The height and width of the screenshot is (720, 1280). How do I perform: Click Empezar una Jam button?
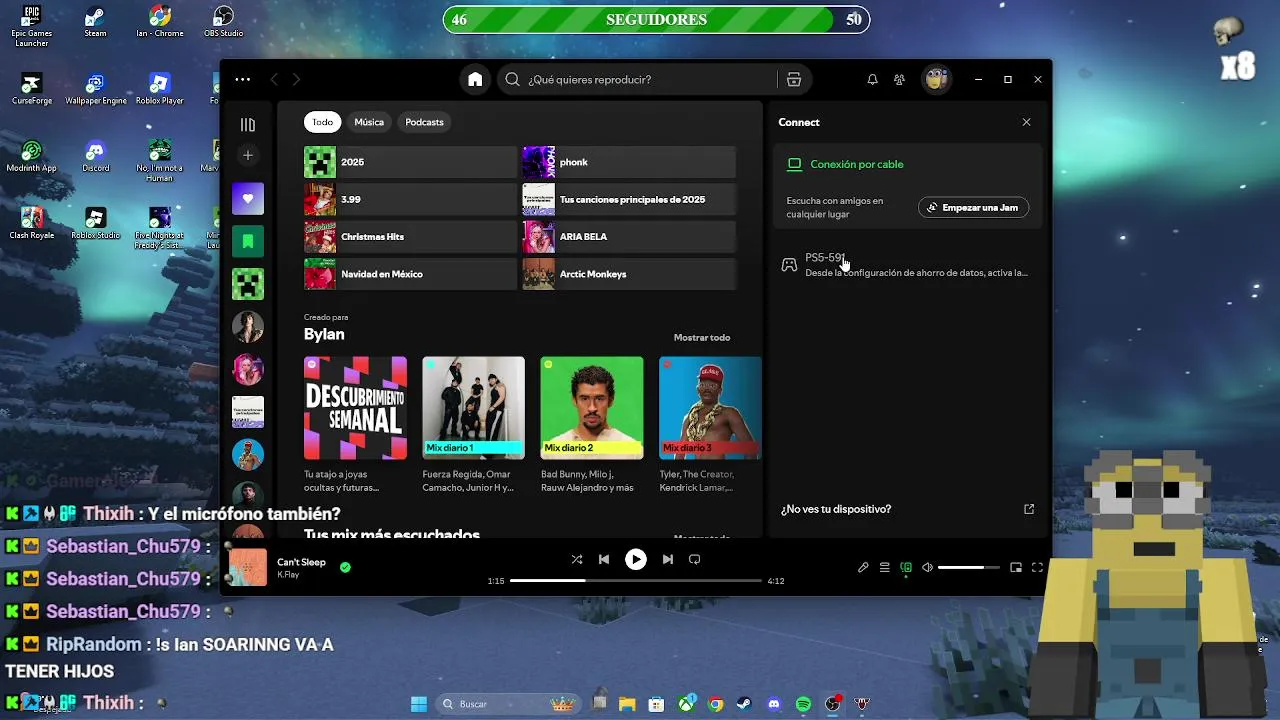coord(974,208)
